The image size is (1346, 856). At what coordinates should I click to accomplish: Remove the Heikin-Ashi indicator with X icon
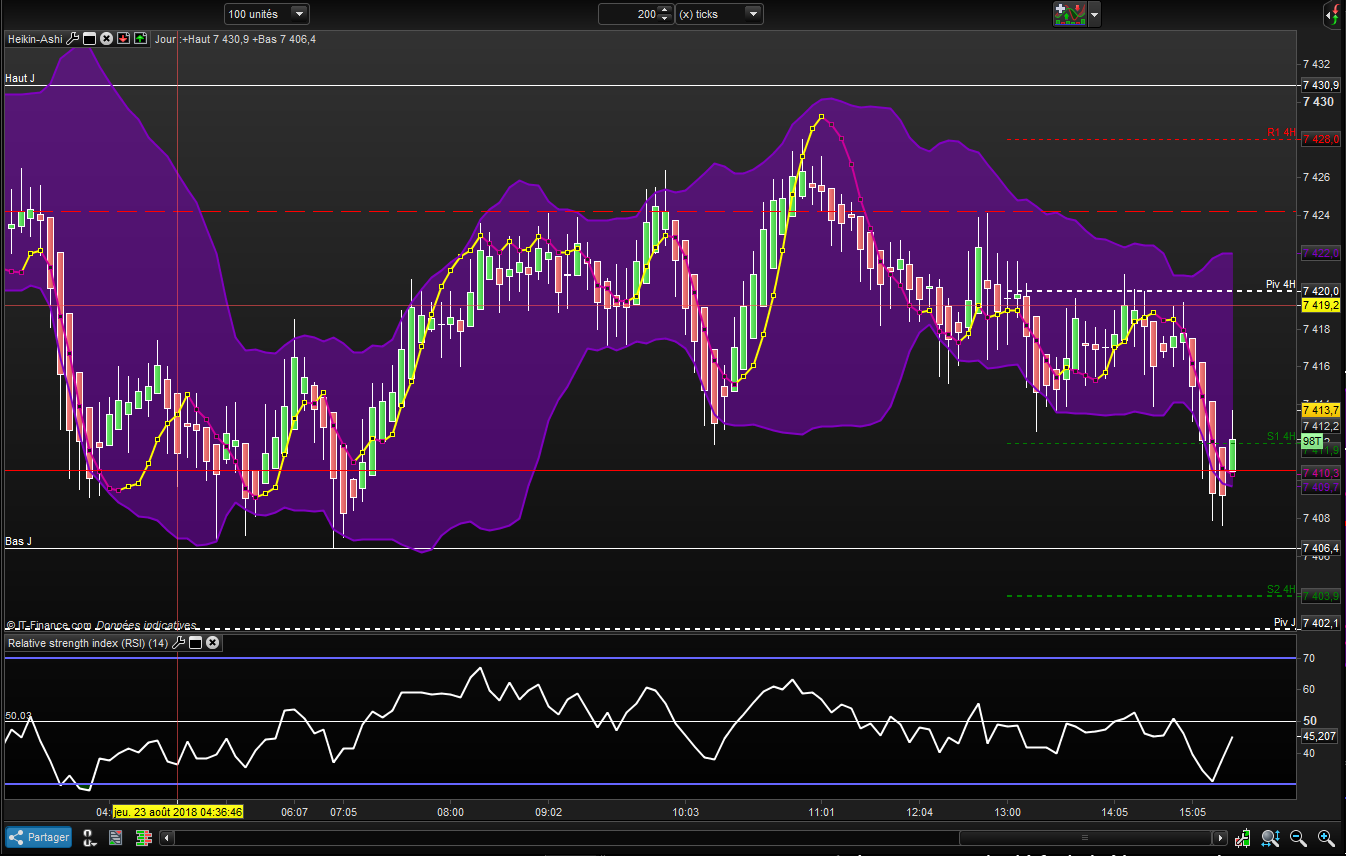point(106,39)
